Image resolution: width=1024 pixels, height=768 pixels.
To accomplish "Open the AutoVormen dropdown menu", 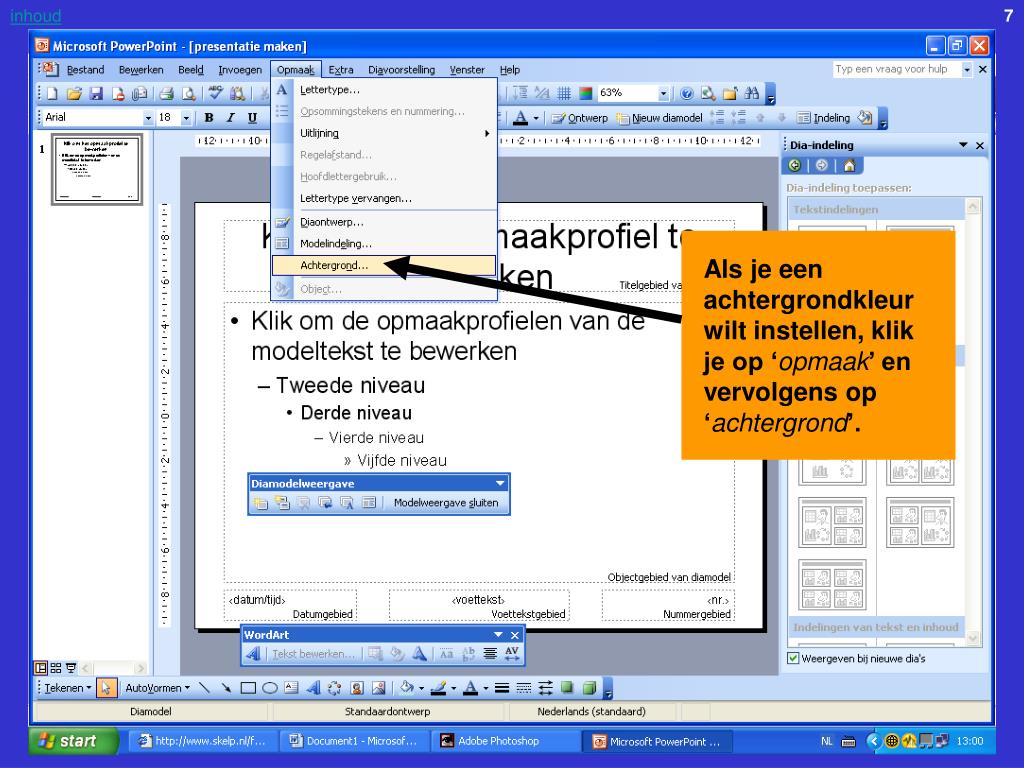I will tap(157, 688).
